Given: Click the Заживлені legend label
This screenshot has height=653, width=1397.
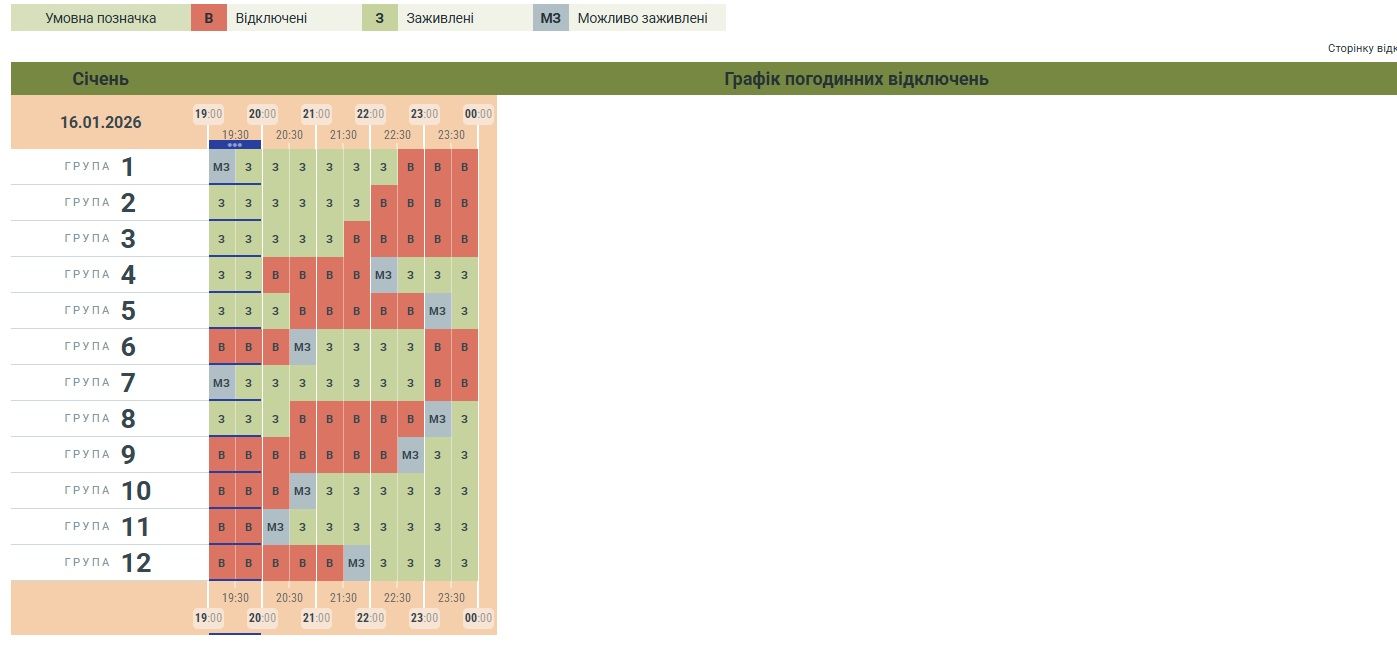Looking at the screenshot, I should coord(440,18).
